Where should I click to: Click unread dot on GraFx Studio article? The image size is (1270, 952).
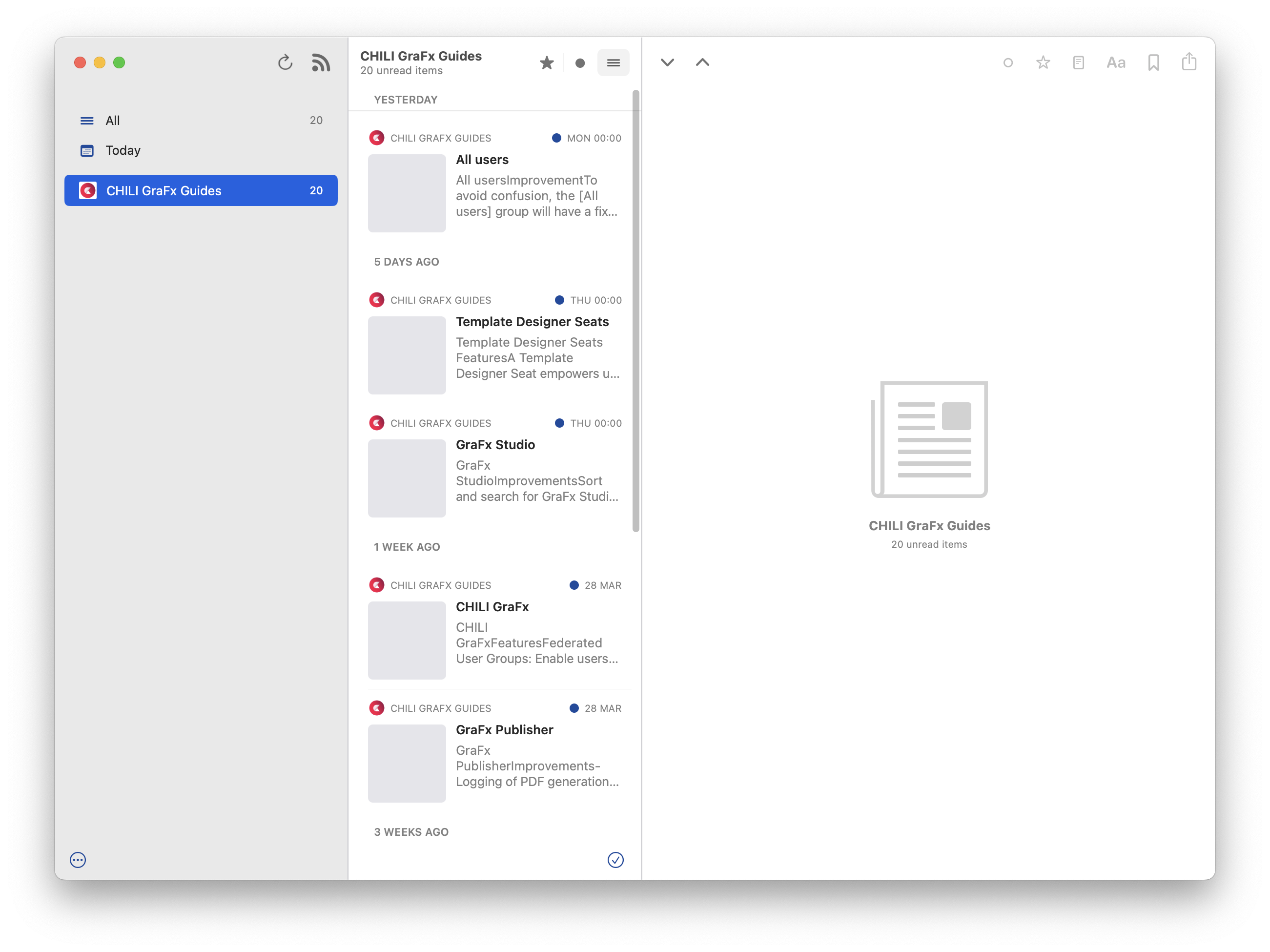(559, 423)
